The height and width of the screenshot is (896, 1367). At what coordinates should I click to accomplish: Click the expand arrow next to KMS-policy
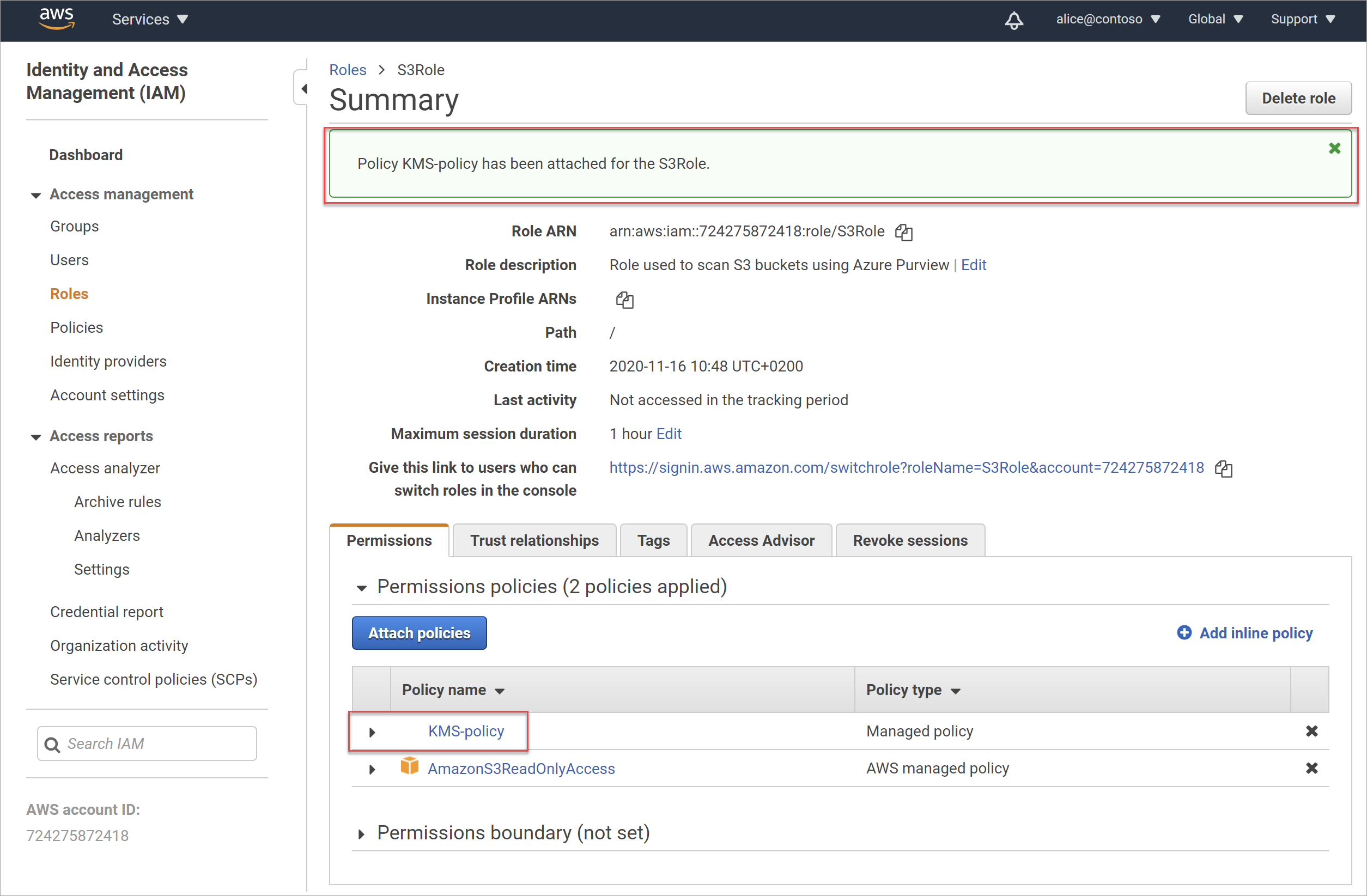pyautogui.click(x=370, y=731)
